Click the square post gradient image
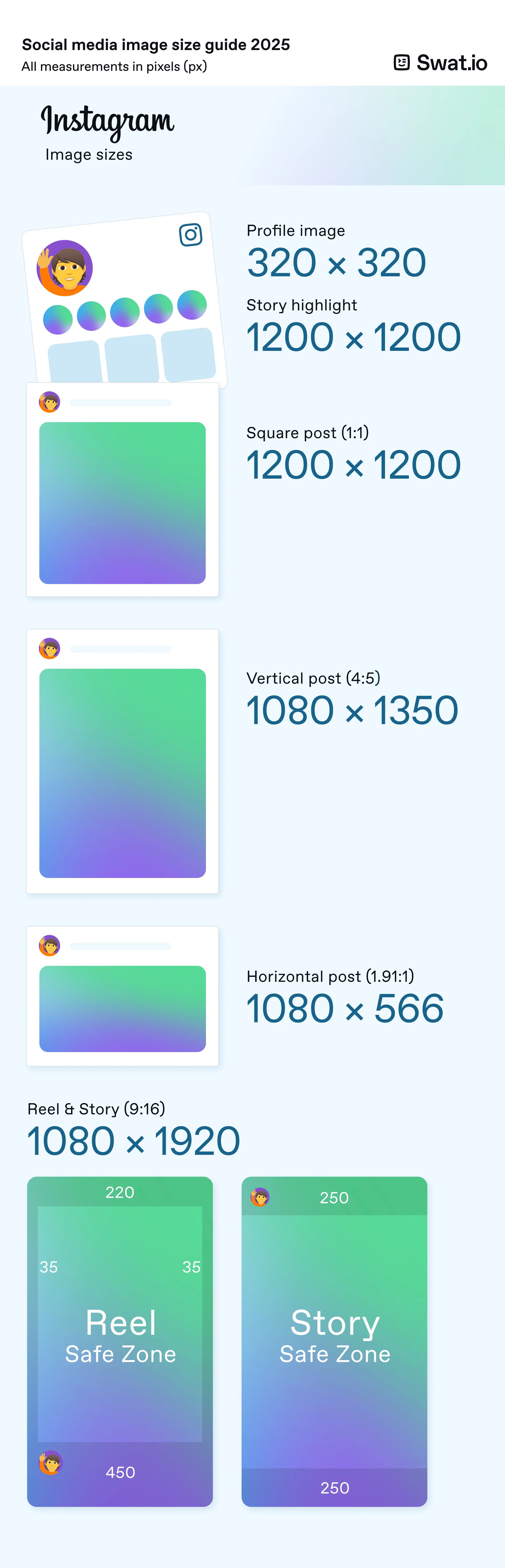The height and width of the screenshot is (1568, 505). tap(122, 503)
